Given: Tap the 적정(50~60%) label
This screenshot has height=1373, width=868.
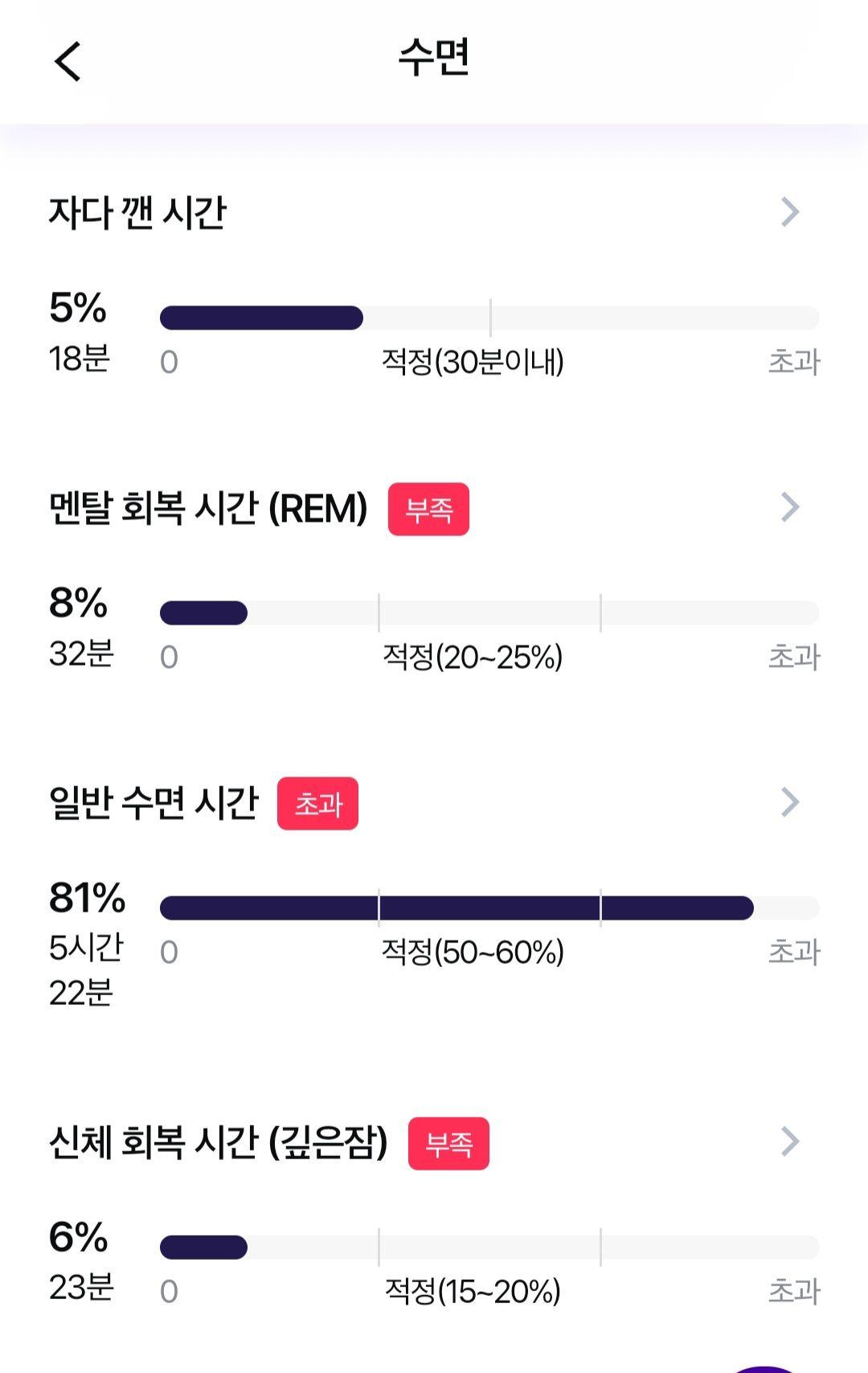Looking at the screenshot, I should coord(473,952).
